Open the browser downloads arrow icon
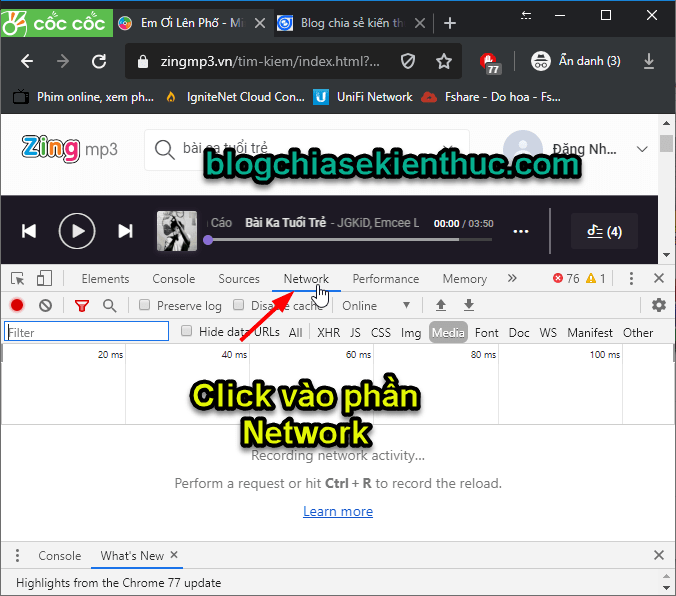Viewport: 676px width, 596px height. pyautogui.click(x=649, y=61)
